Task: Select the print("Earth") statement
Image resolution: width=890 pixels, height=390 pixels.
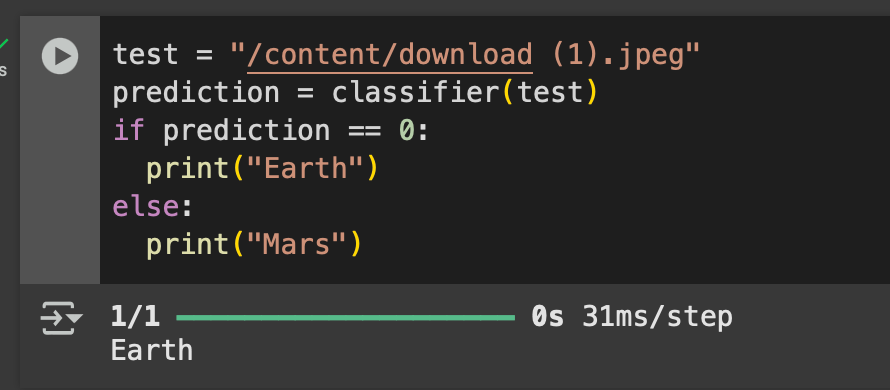Action: click(x=262, y=169)
